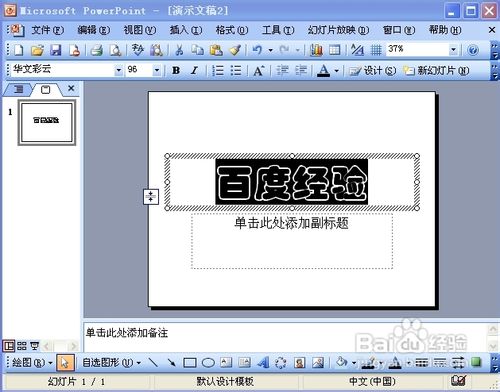The width and height of the screenshot is (500, 392).
Task: Open the fill color dropdown arrow
Action: pyautogui.click(x=354, y=362)
